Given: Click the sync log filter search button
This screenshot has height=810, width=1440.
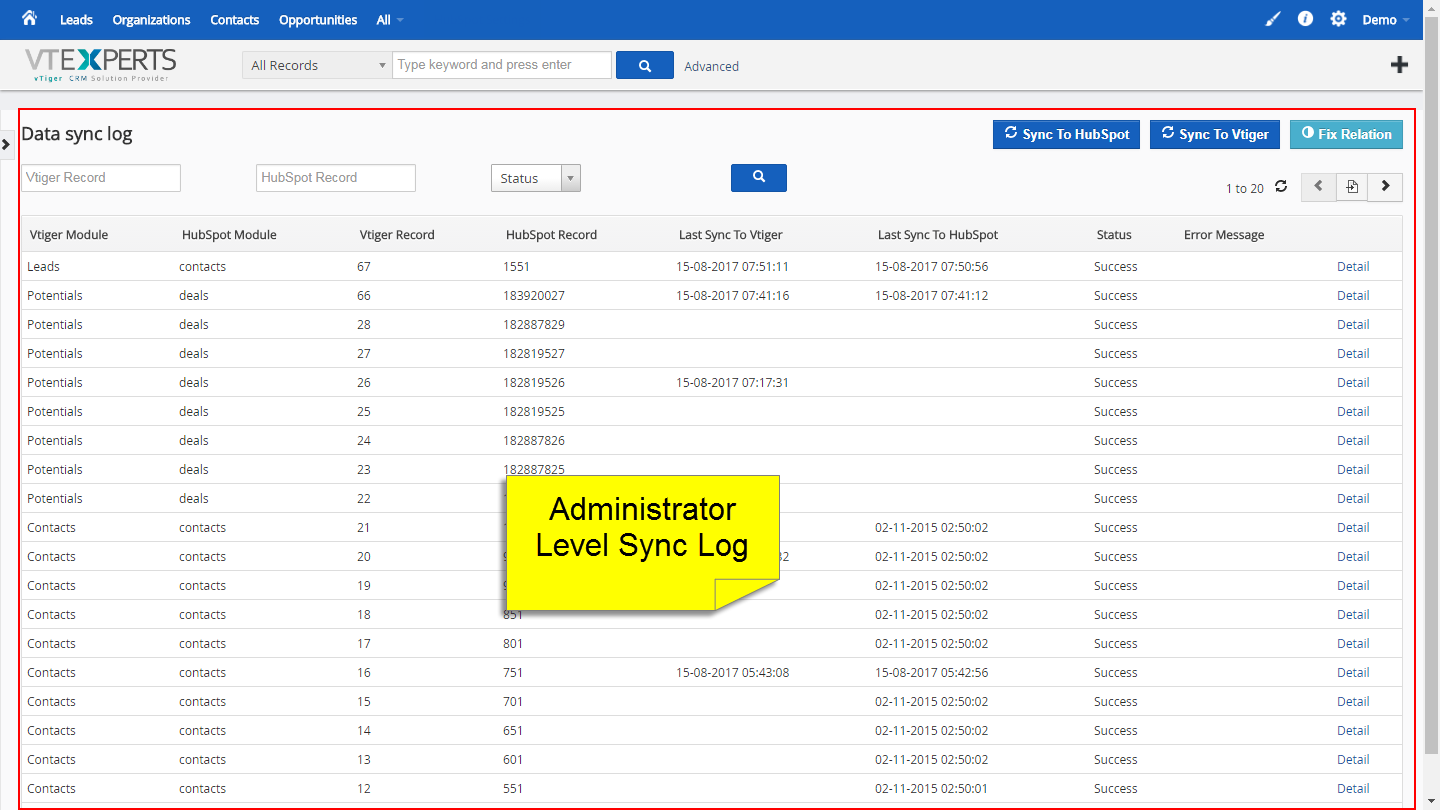Looking at the screenshot, I should [759, 177].
